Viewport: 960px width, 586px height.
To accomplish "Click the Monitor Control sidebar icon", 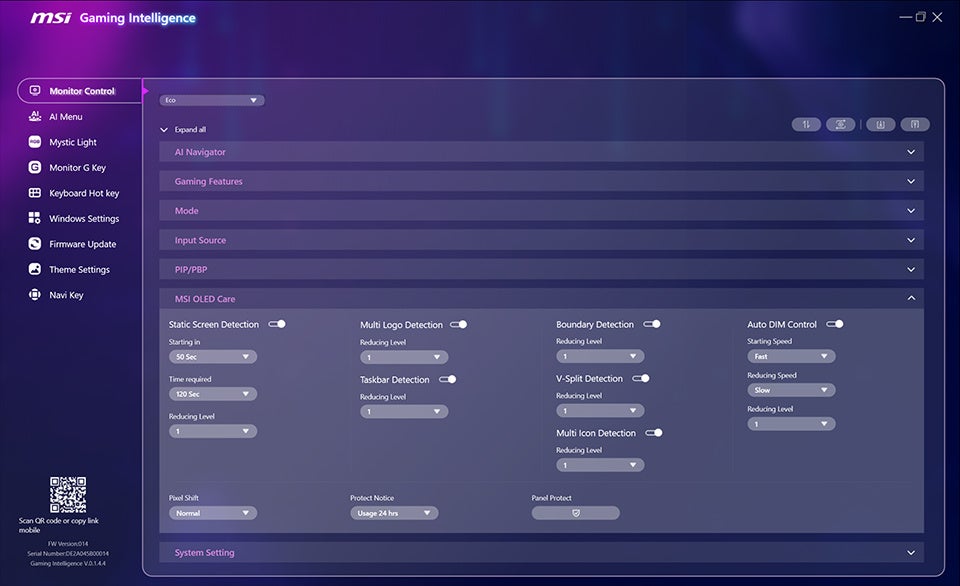I will pyautogui.click(x=35, y=91).
